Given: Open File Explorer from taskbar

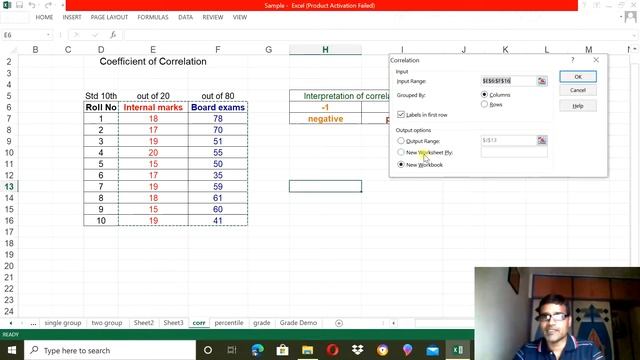Looking at the screenshot, I should 307,350.
